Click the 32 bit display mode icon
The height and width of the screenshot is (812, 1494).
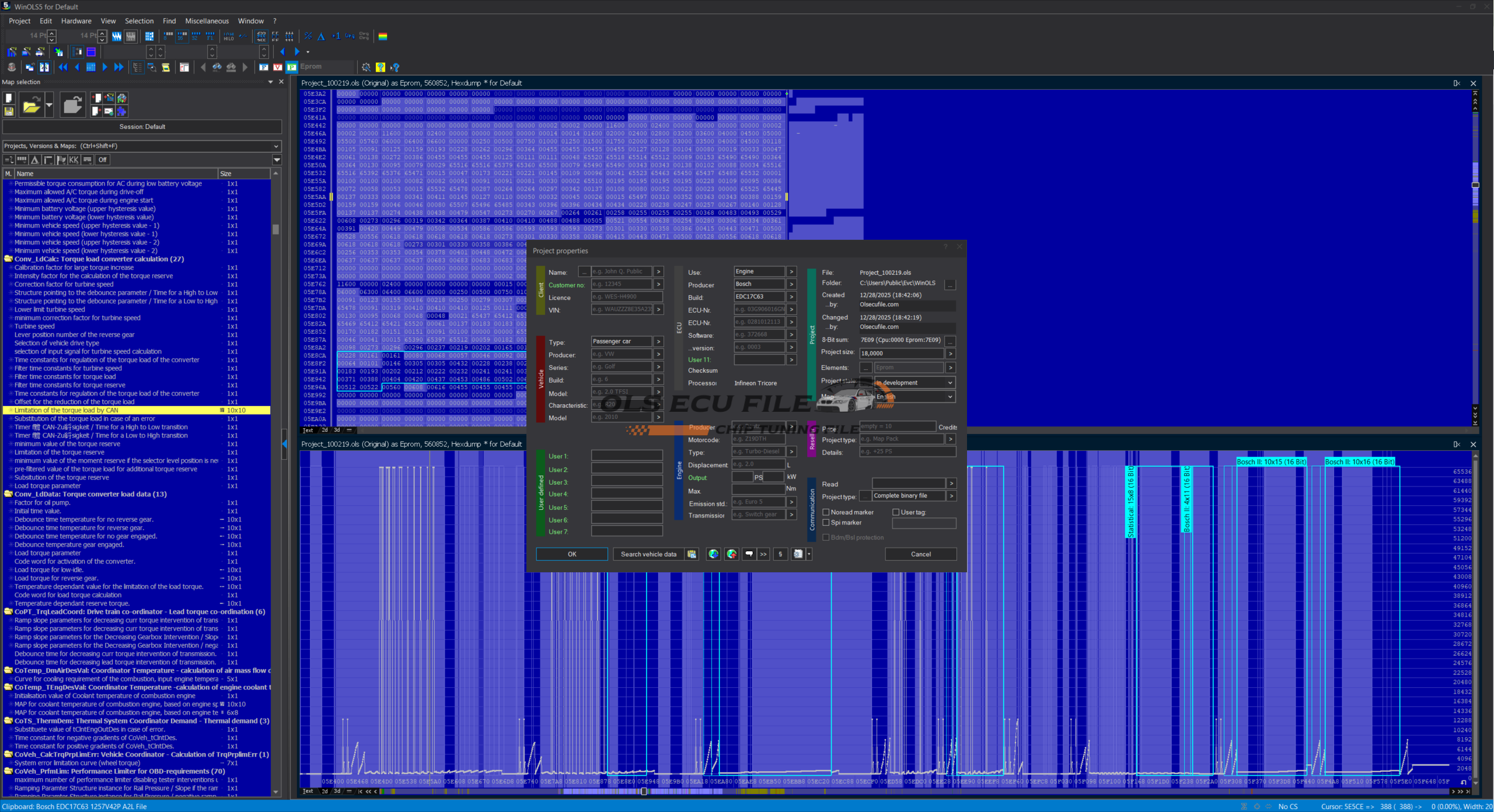(x=196, y=36)
